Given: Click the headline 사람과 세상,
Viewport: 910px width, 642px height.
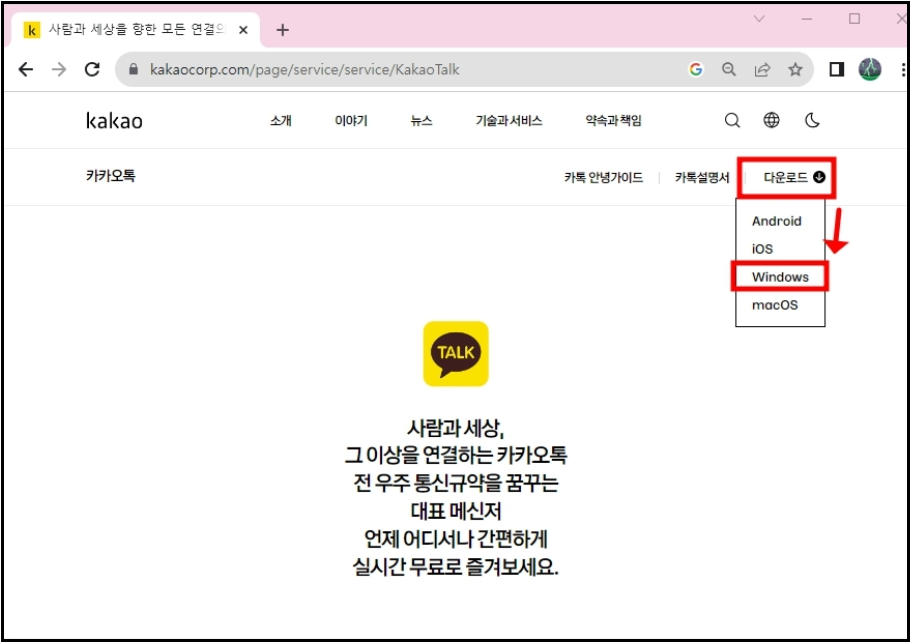Looking at the screenshot, I should pos(456,428).
